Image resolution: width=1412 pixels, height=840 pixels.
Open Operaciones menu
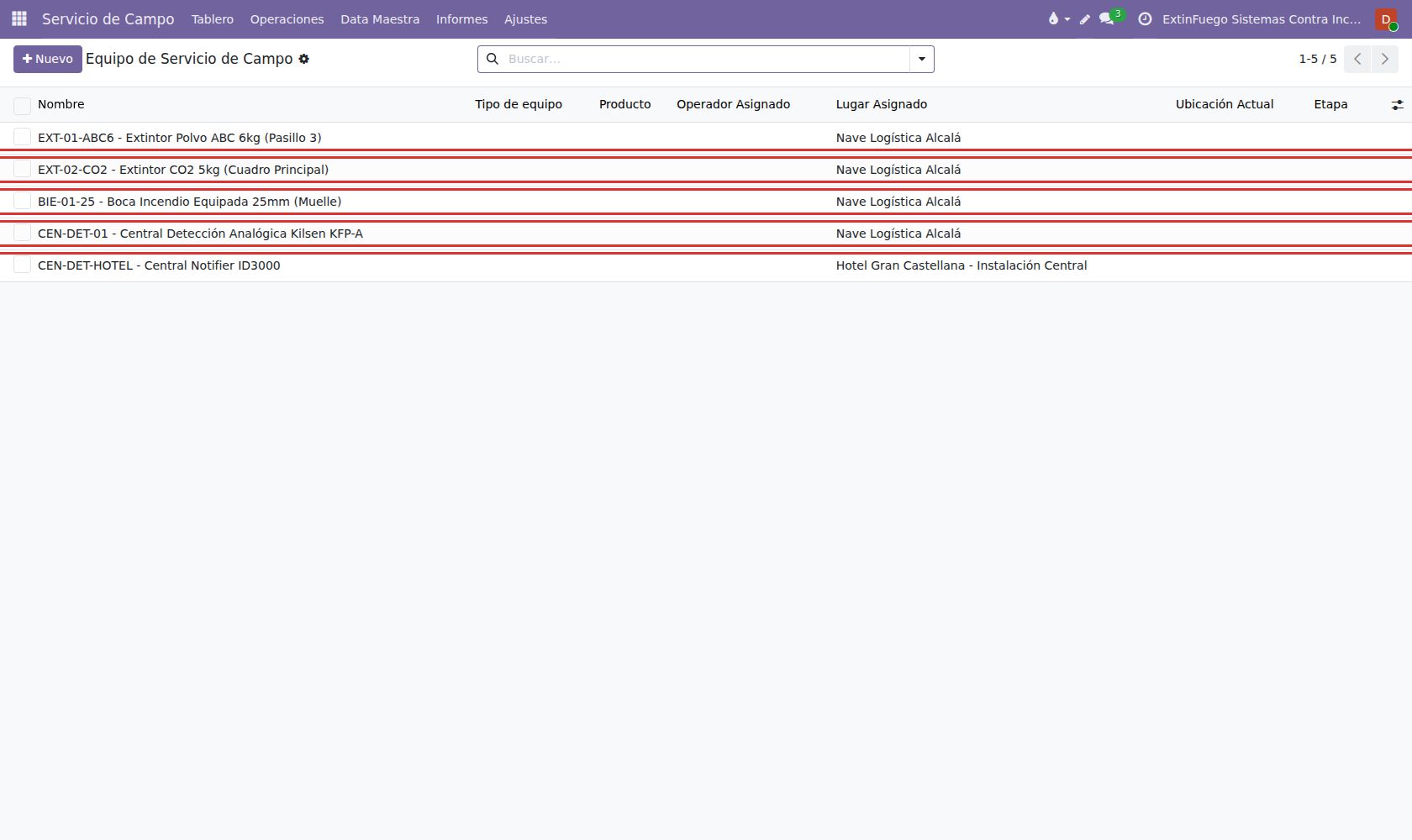[287, 19]
